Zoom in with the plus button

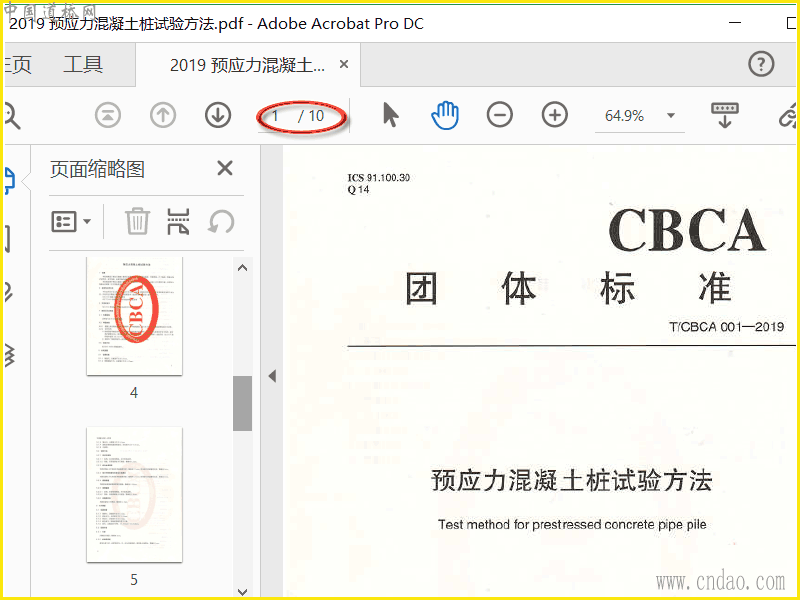coord(555,115)
